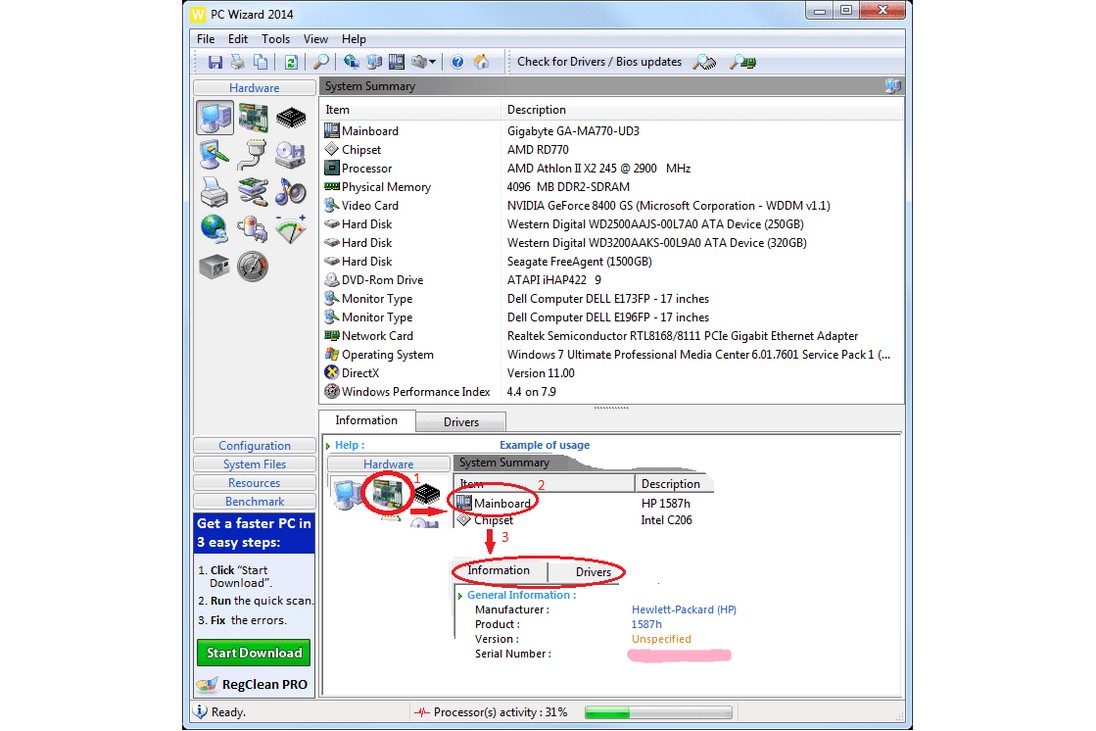
Task: Open the toolbox dropdown arrow in toolbar
Action: [x=433, y=62]
